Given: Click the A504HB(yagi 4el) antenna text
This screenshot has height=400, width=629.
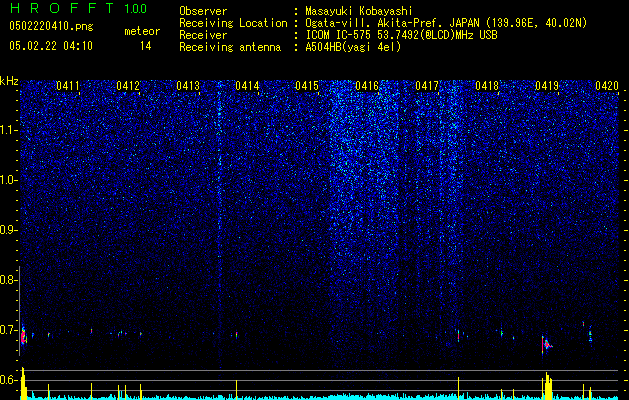Looking at the screenshot, I should click(x=353, y=47).
